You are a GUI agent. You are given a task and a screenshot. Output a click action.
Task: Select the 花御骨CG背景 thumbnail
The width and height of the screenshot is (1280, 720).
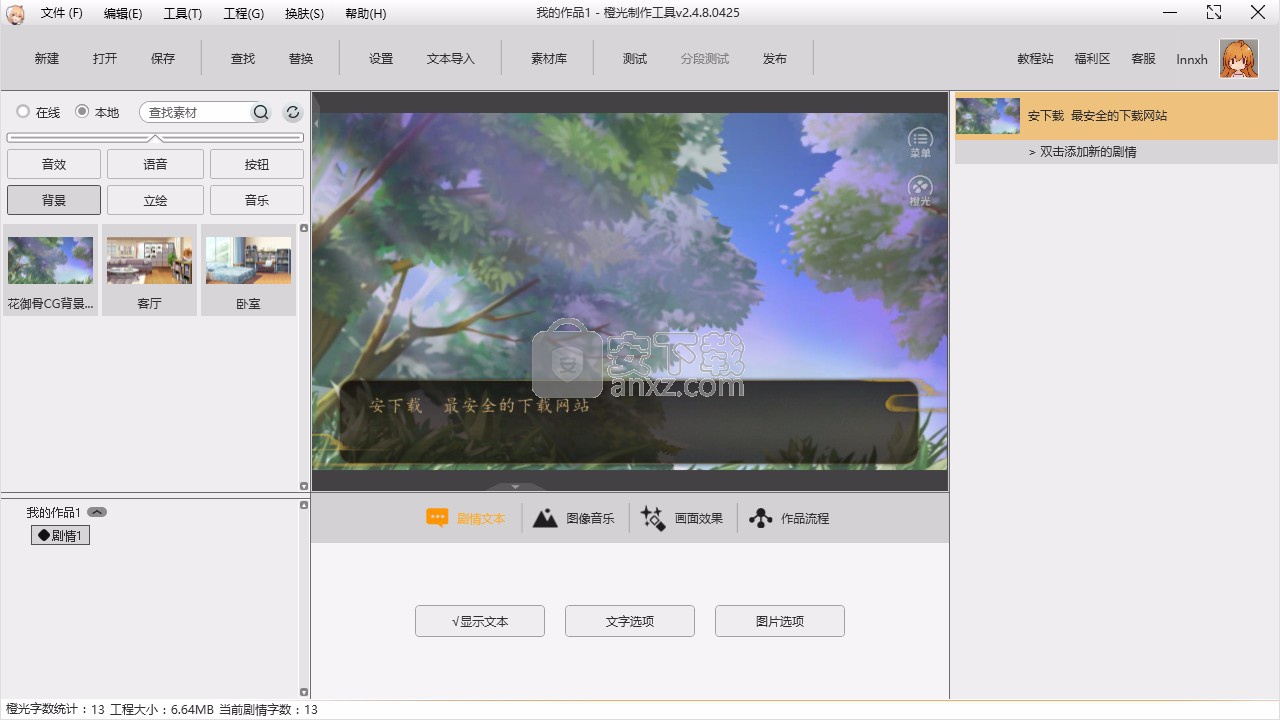(x=51, y=271)
